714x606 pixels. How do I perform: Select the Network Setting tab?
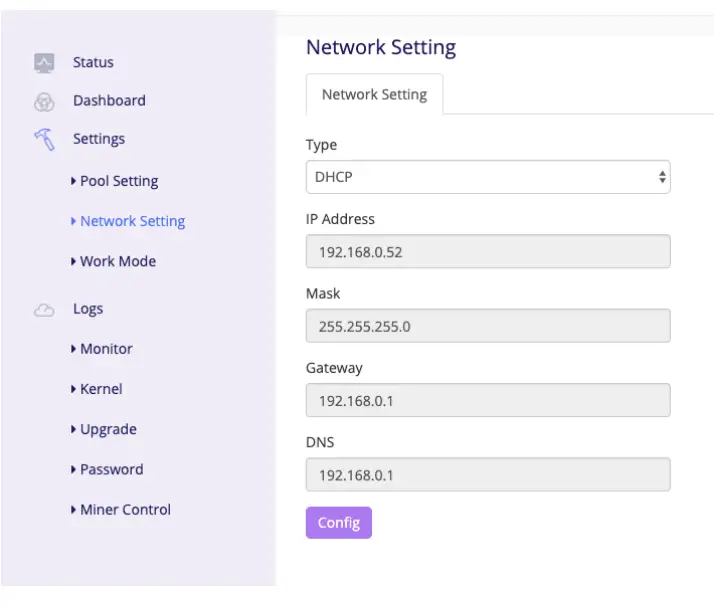(374, 94)
